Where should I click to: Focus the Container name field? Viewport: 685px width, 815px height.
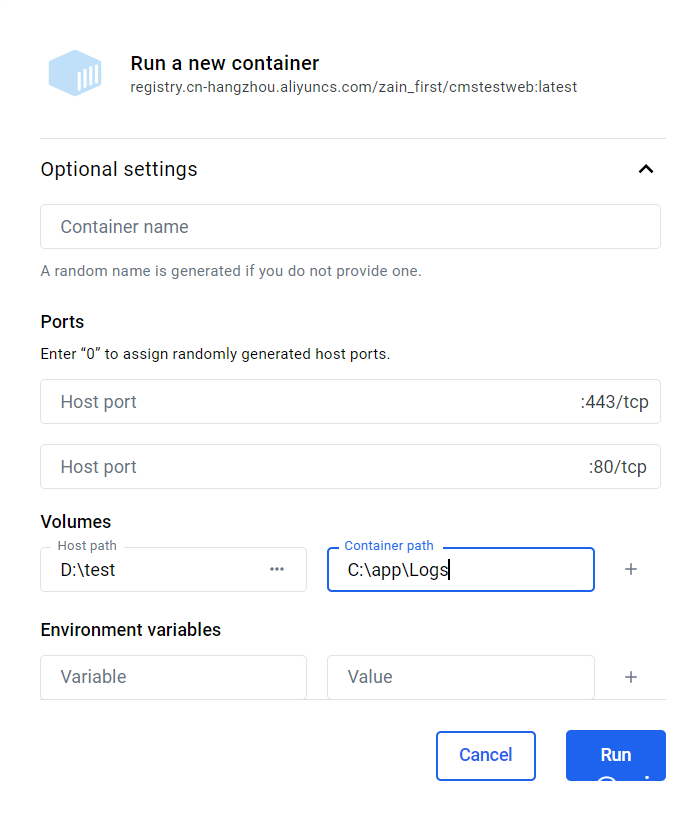tap(350, 227)
